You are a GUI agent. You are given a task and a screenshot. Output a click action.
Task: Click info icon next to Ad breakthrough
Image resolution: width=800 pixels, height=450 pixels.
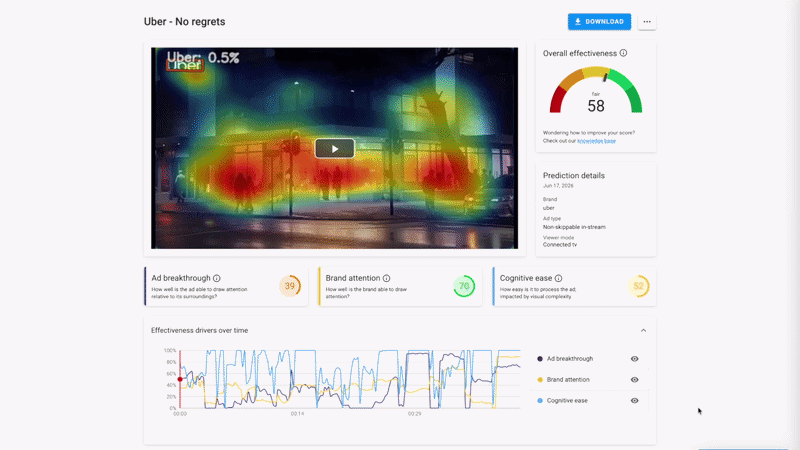coord(217,278)
